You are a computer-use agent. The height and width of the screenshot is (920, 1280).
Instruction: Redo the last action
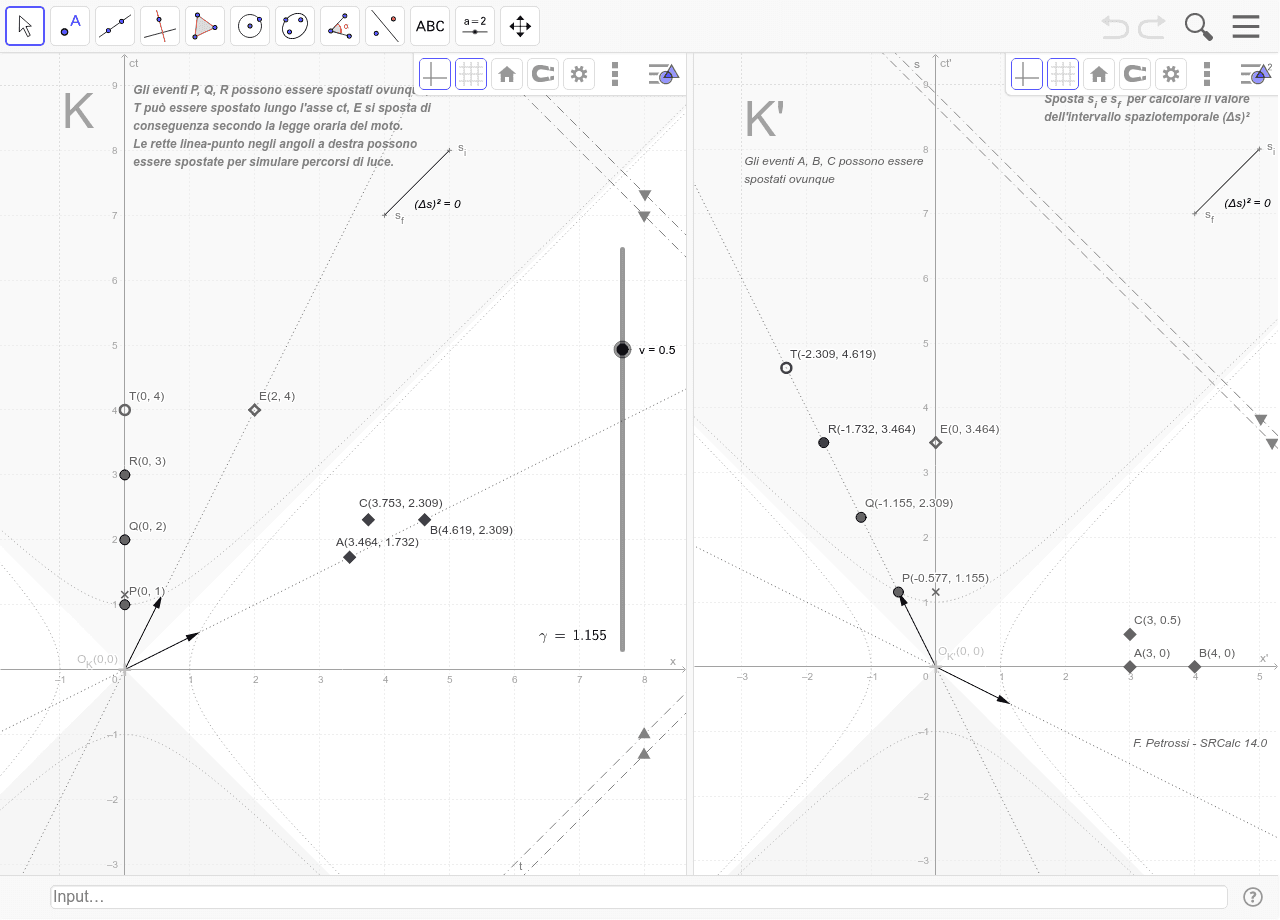click(1152, 26)
